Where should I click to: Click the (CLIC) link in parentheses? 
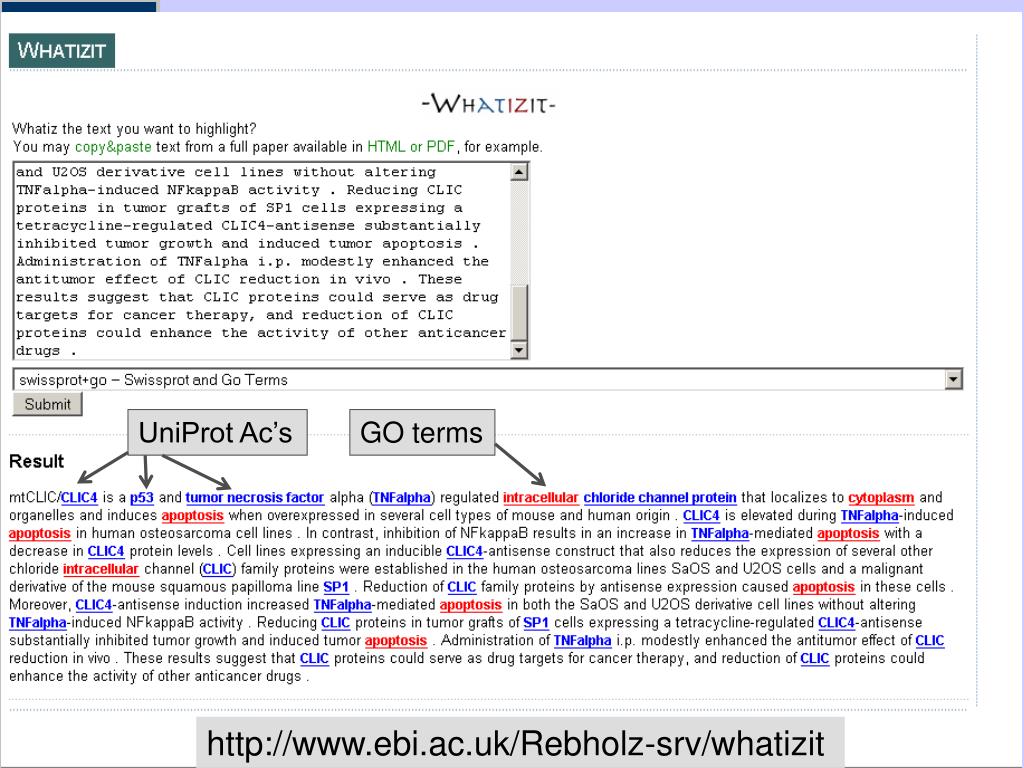pos(217,569)
